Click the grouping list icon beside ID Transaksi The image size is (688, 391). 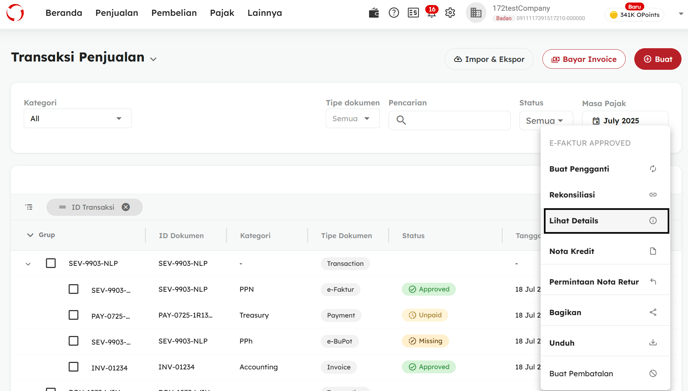(29, 207)
